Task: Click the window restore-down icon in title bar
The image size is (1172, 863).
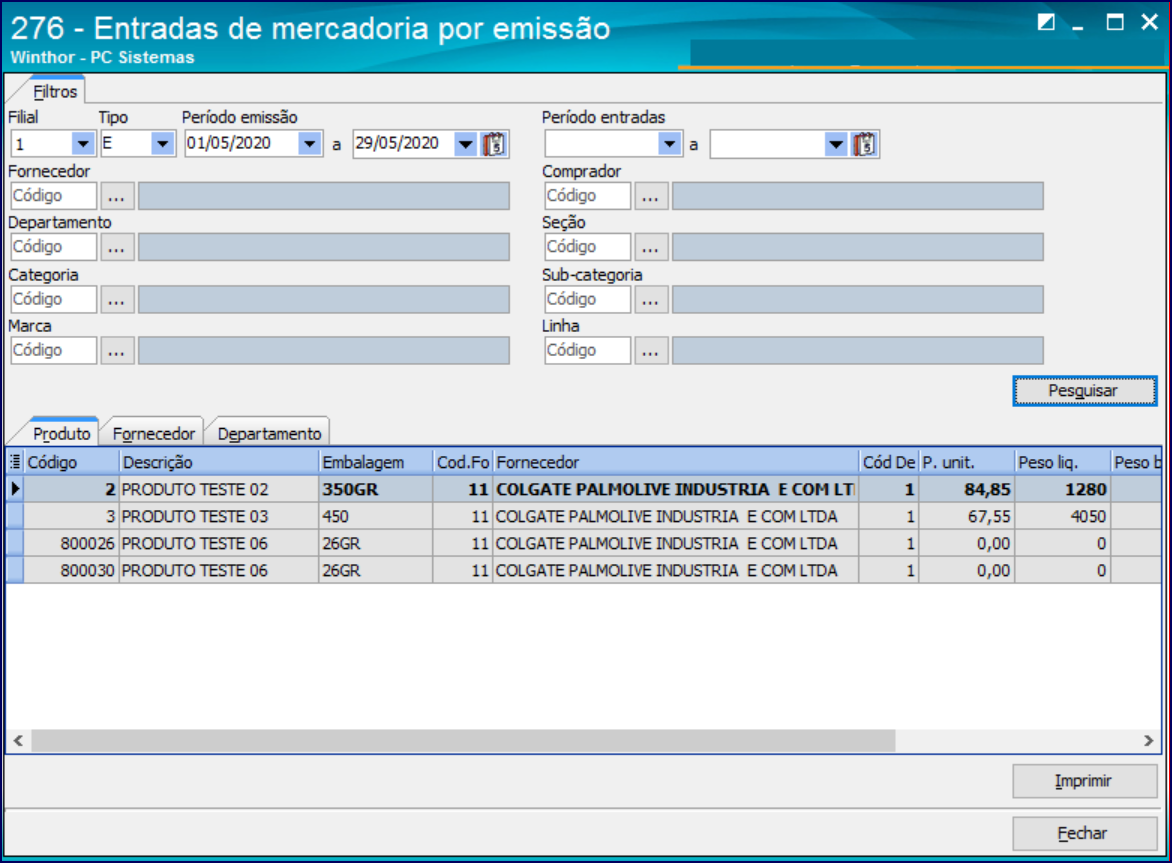Action: (1046, 22)
